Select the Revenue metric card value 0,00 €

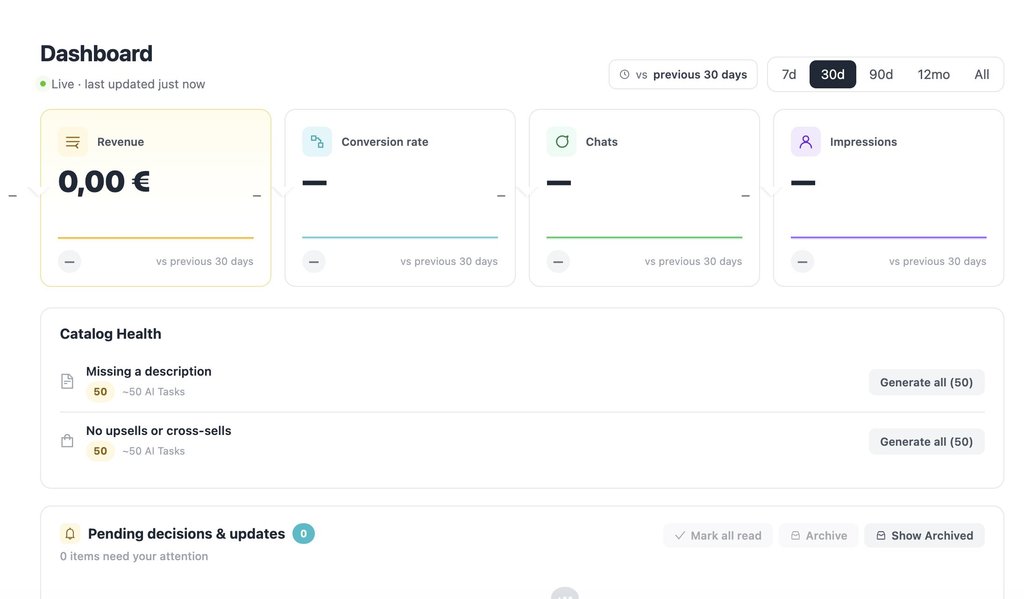104,182
